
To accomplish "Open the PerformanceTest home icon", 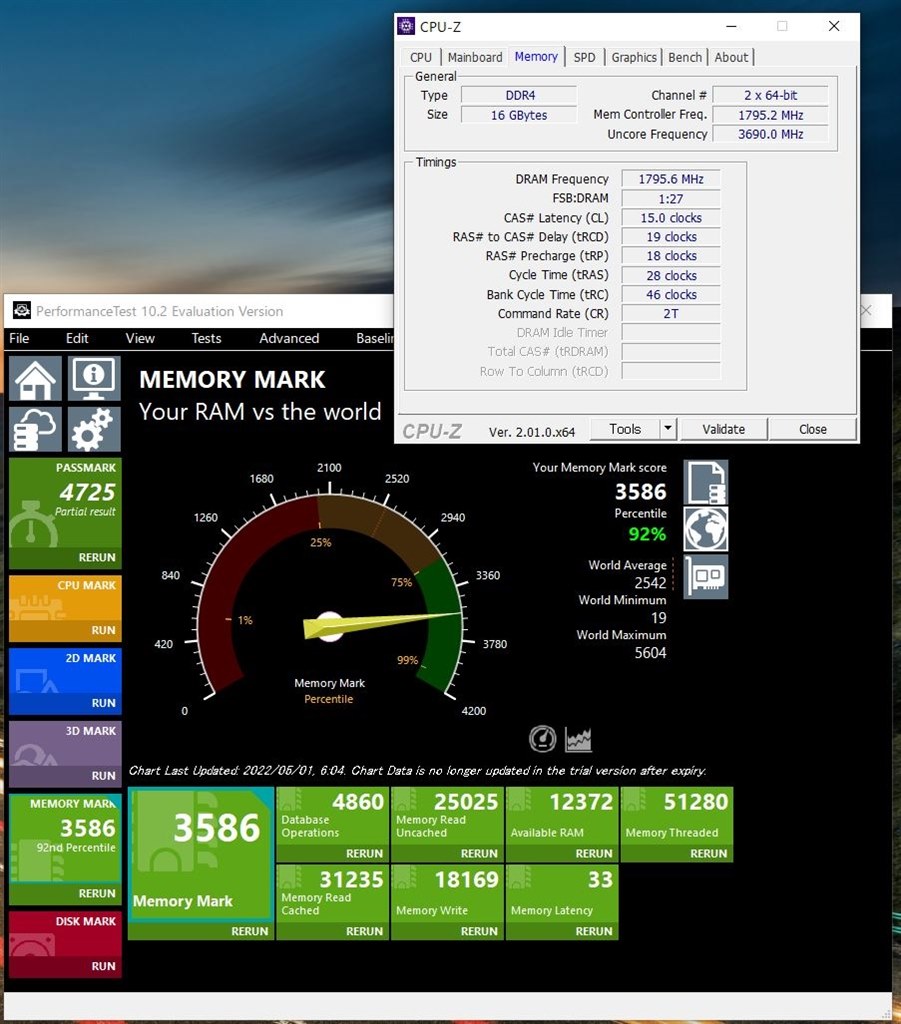I will [35, 378].
